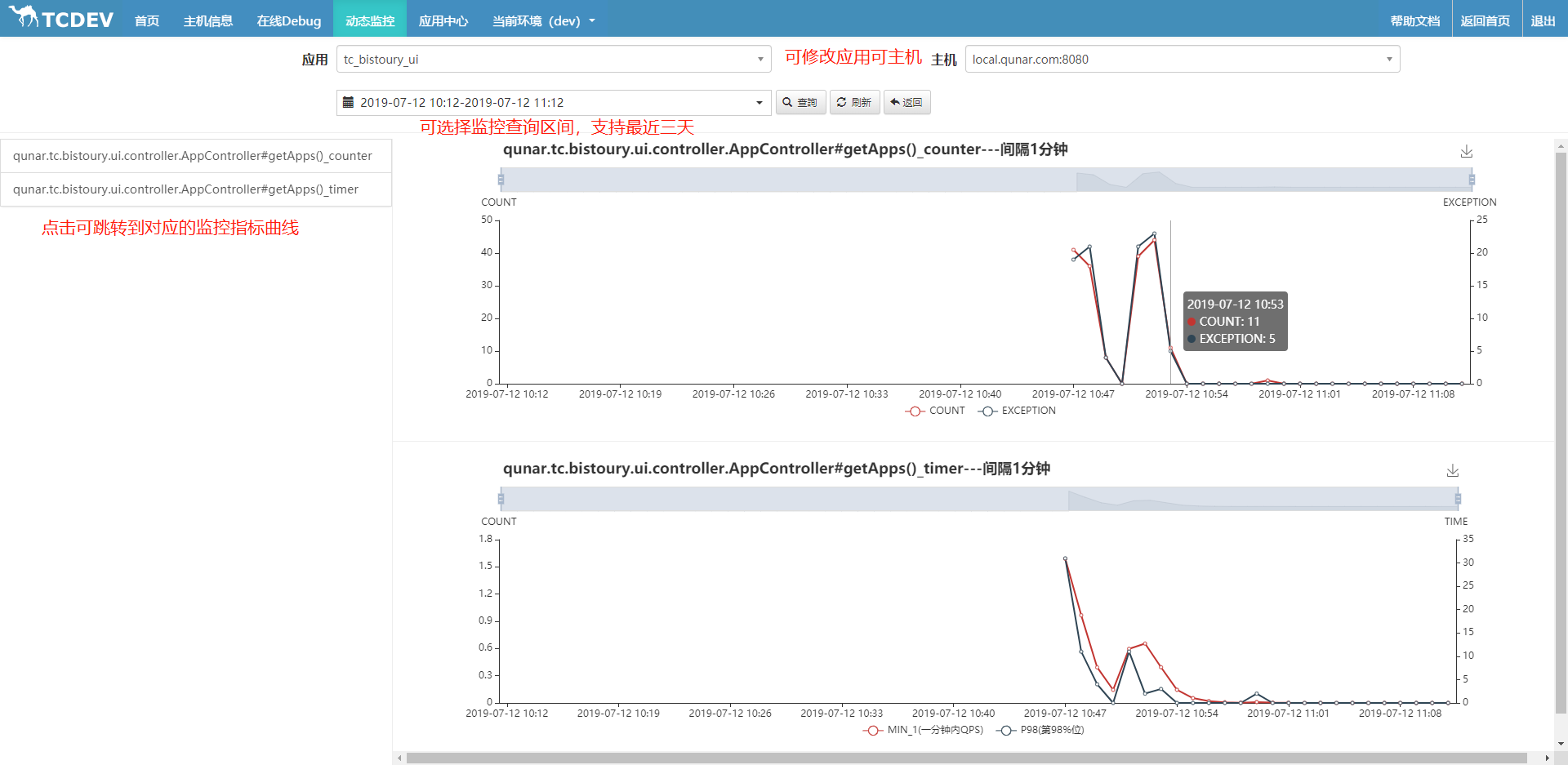Click the horizontal scrollbar thumb

click(x=967, y=758)
